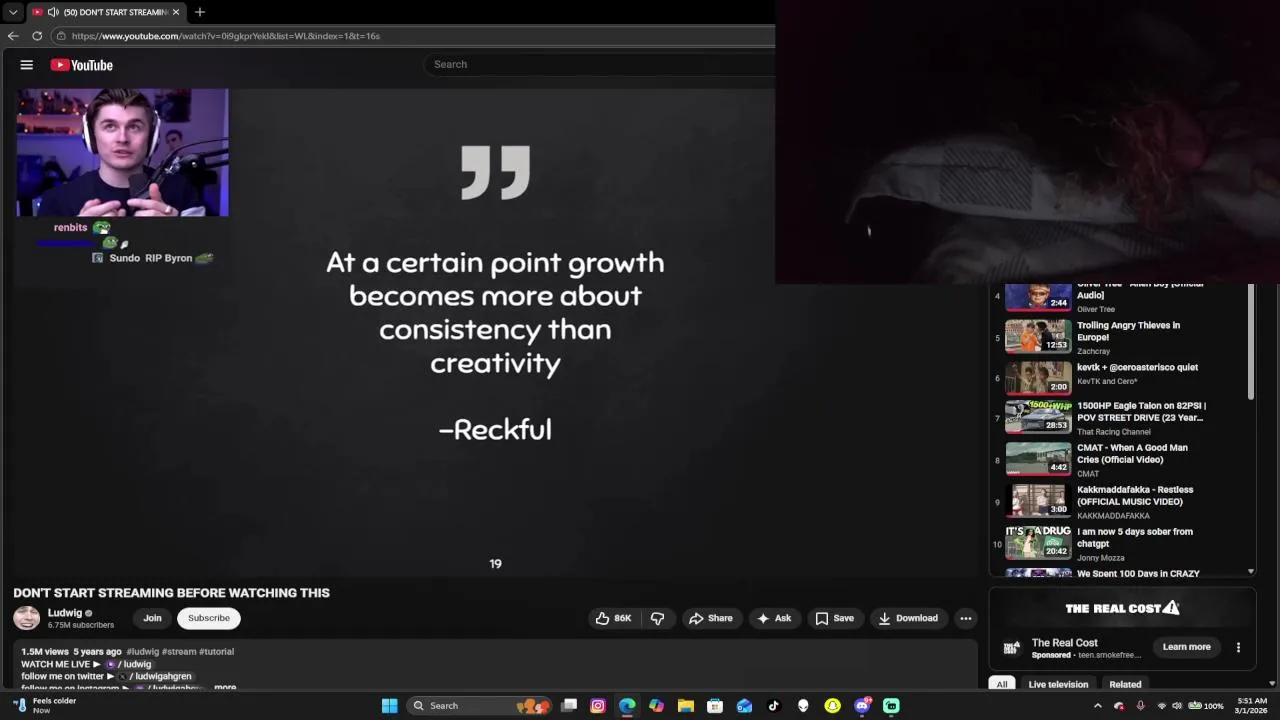Select the All filter chip
Viewport: 1280px width, 720px height.
coord(1001,684)
